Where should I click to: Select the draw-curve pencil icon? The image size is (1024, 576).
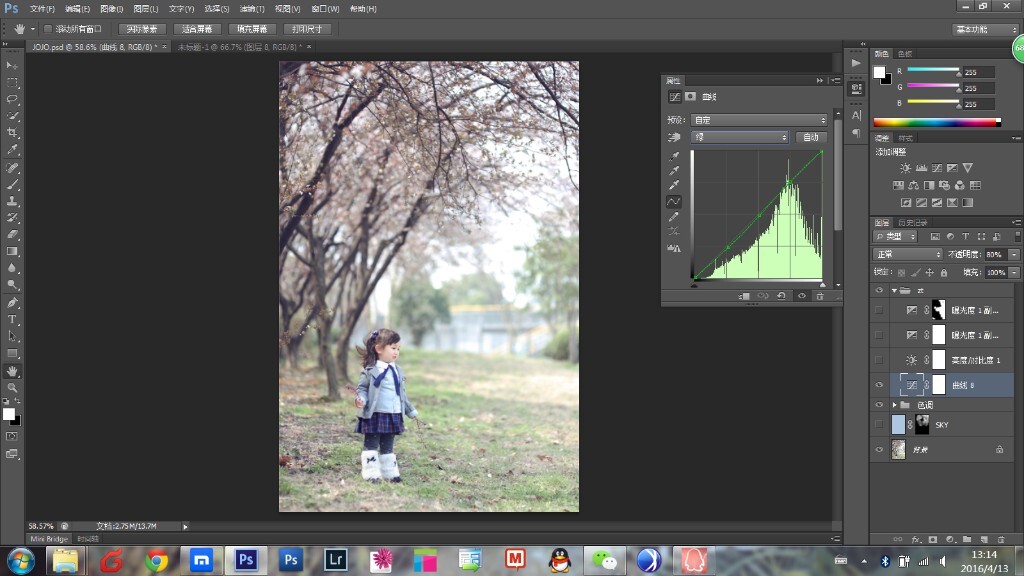pyautogui.click(x=674, y=217)
